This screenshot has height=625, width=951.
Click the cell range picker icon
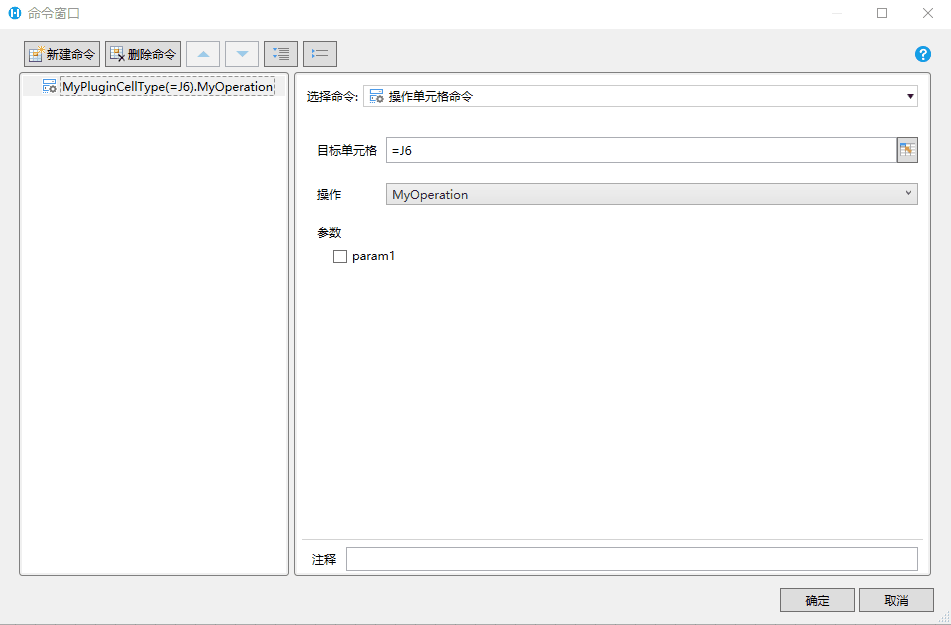[x=907, y=150]
